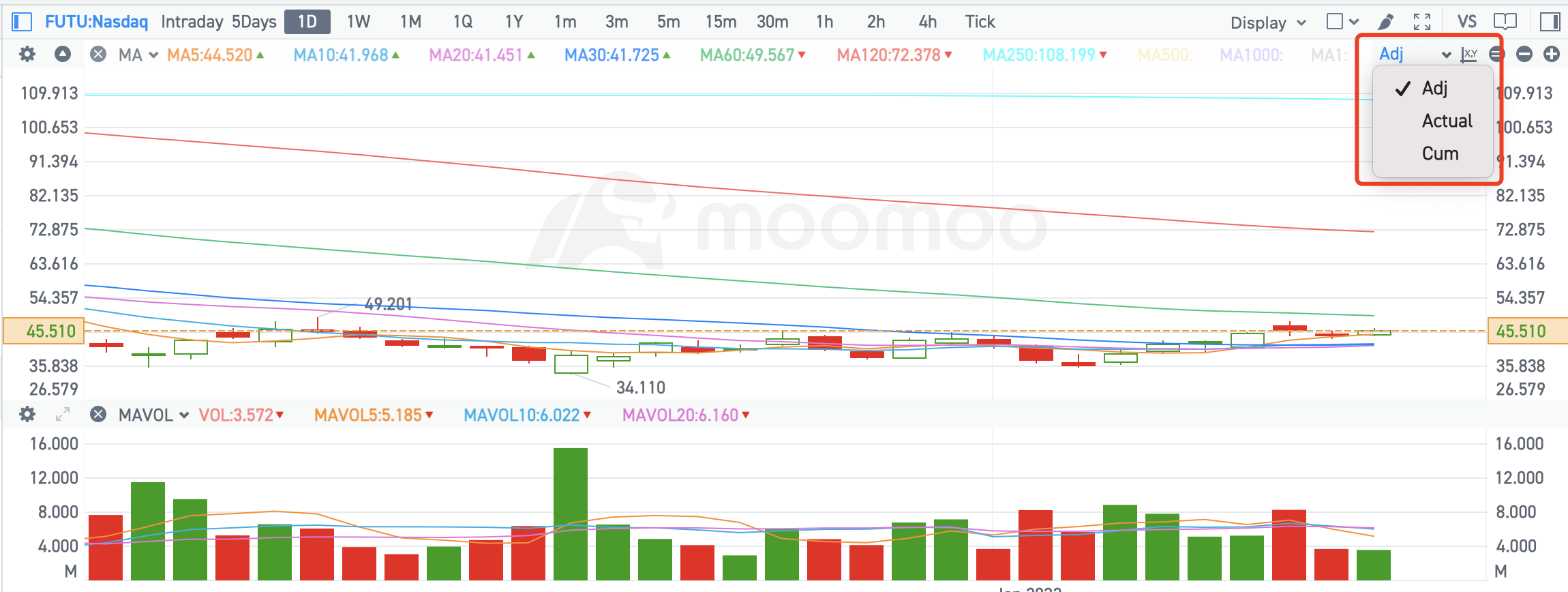Toggle the left sidebar panel icon
Screen dimensions: 1568x592
point(22,22)
